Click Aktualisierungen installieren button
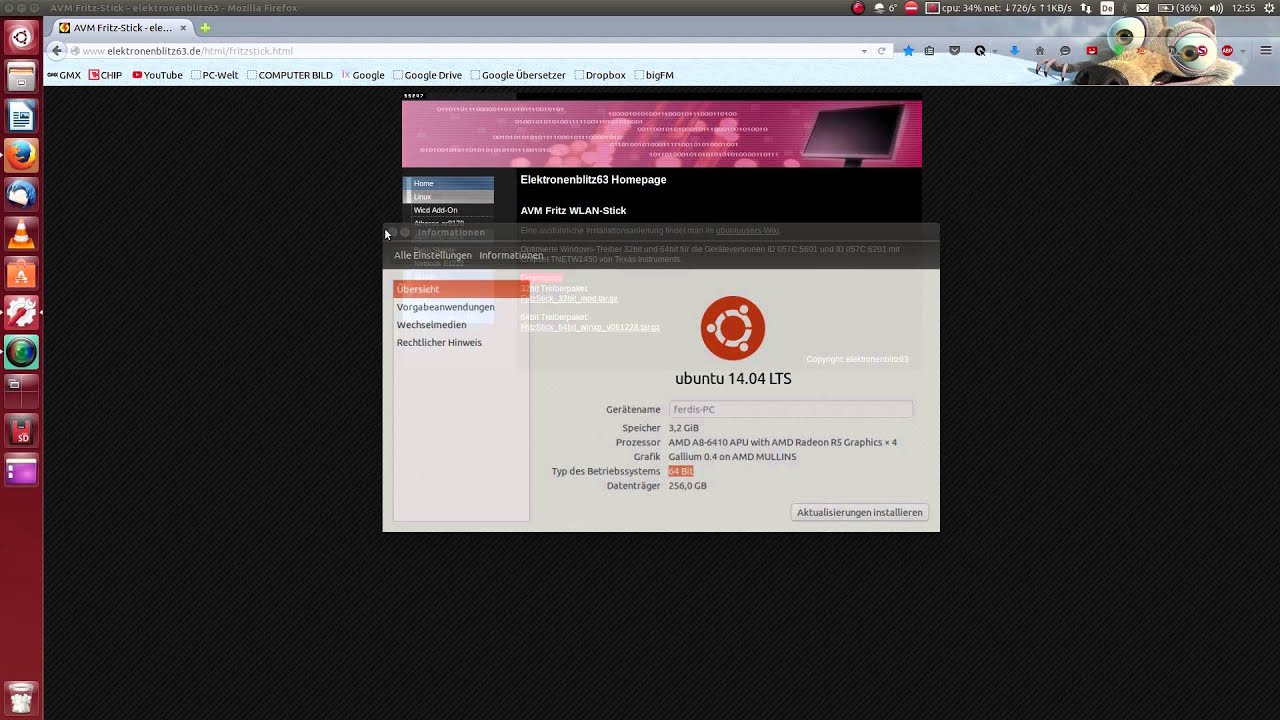 pyautogui.click(x=860, y=512)
